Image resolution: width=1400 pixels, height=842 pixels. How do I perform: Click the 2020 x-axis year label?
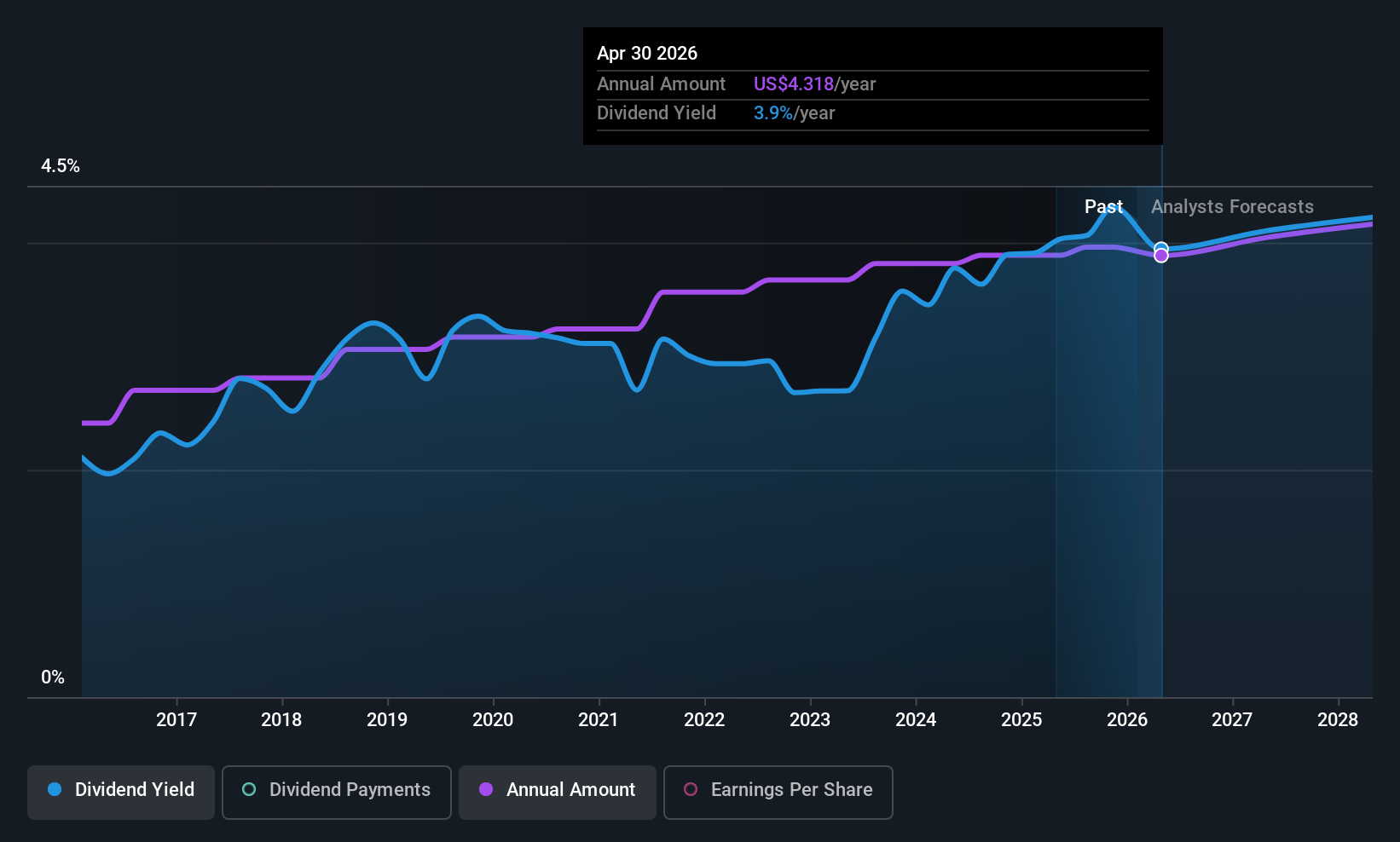coord(493,720)
